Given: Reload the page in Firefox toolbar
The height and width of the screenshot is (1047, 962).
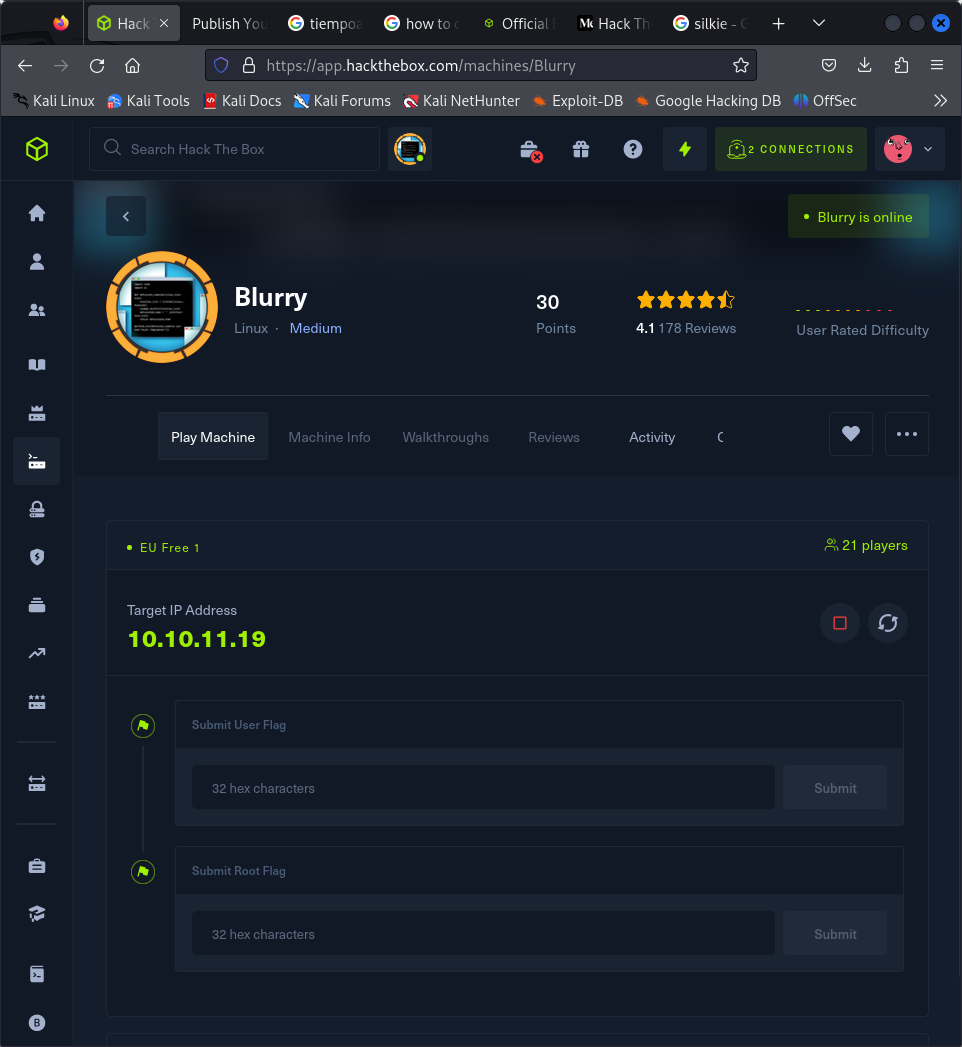Looking at the screenshot, I should tap(97, 65).
